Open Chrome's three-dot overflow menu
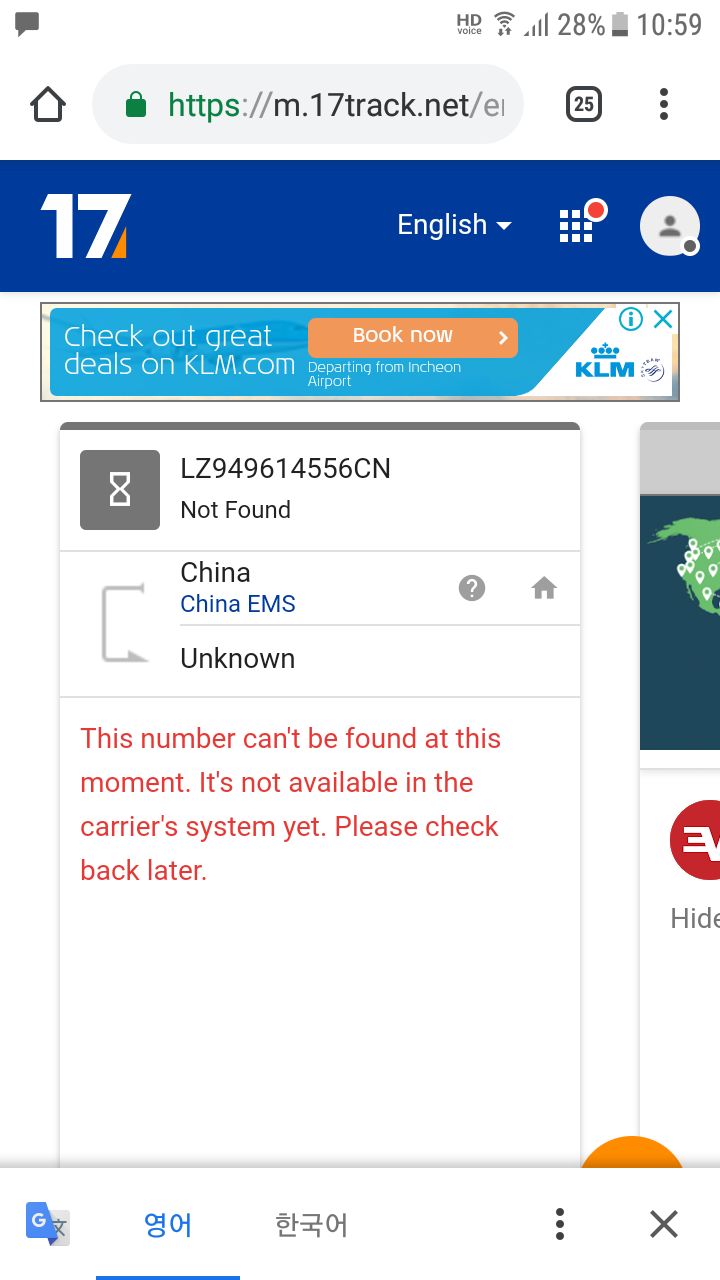The width and height of the screenshot is (720, 1280). 664,104
